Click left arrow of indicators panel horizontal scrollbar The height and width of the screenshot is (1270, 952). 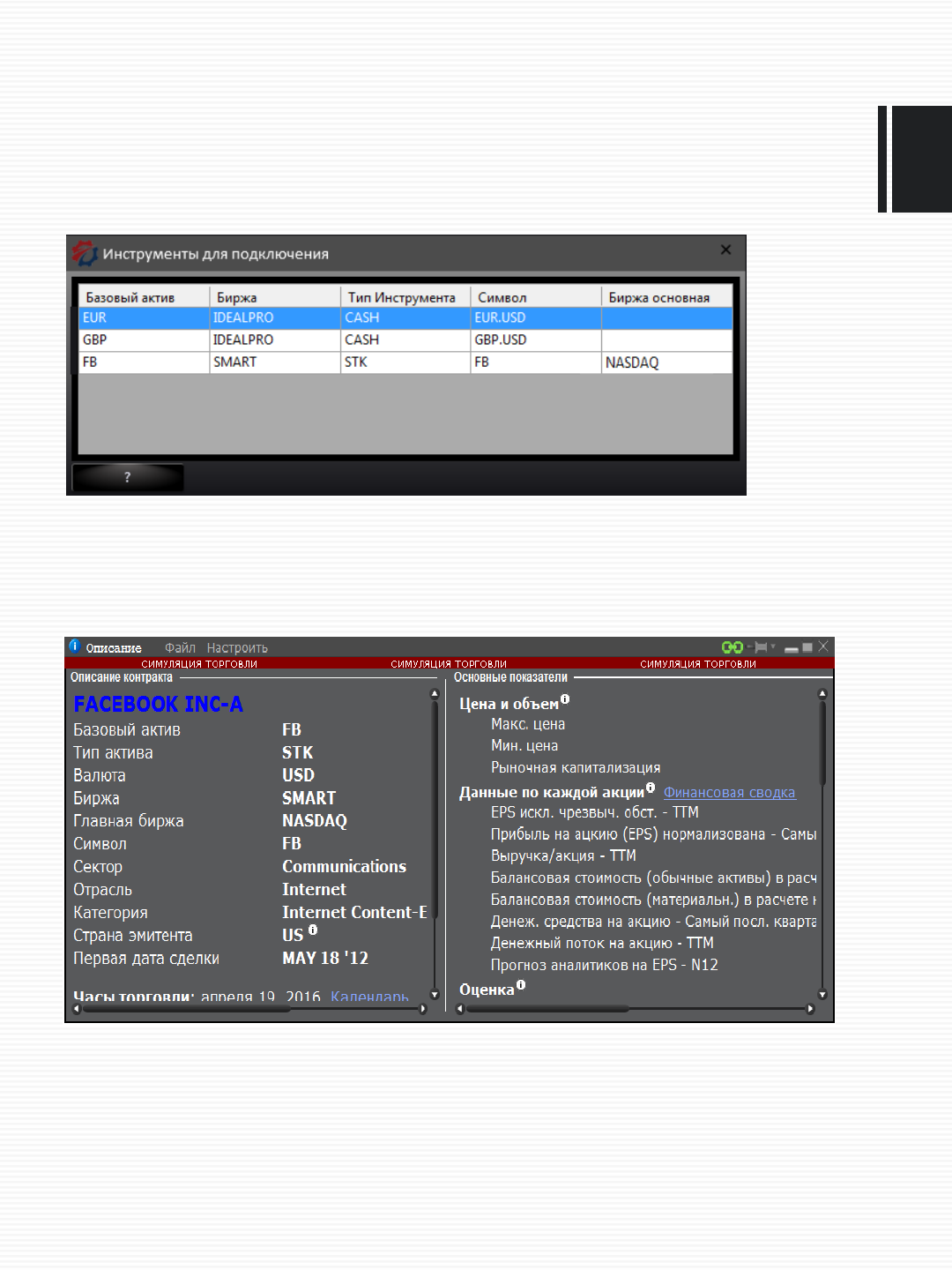460,1009
